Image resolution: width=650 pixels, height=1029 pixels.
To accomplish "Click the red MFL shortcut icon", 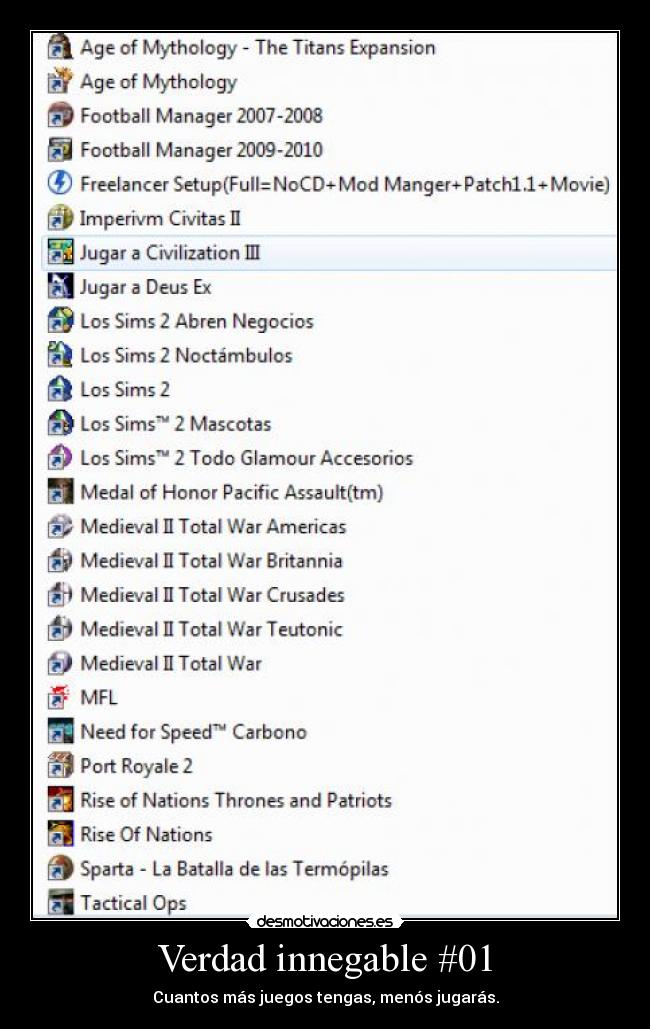I will click(x=60, y=697).
